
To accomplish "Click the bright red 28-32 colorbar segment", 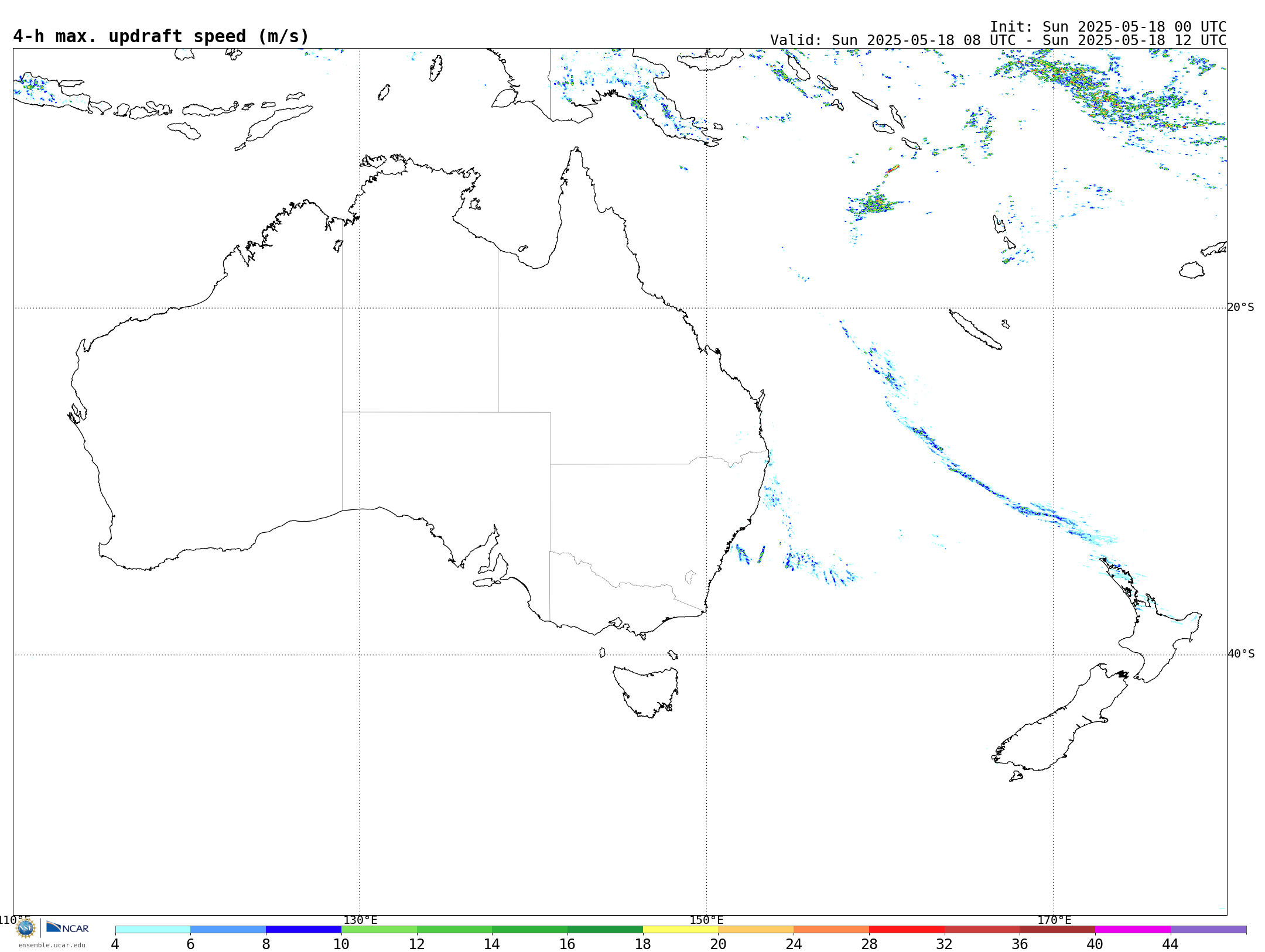I will pyautogui.click(x=907, y=930).
